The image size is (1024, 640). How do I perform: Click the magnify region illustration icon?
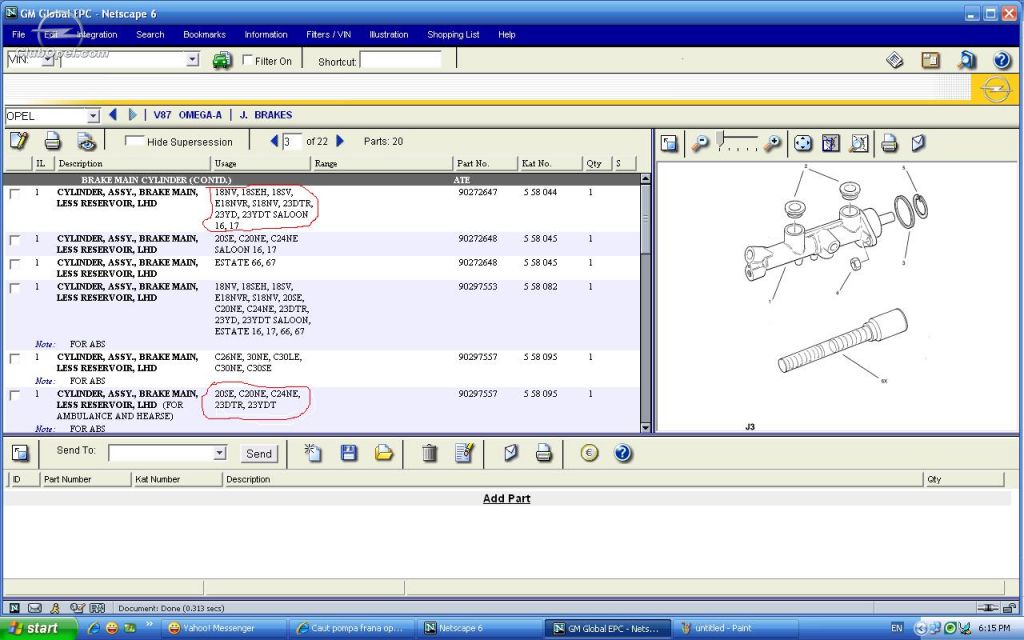coord(859,143)
